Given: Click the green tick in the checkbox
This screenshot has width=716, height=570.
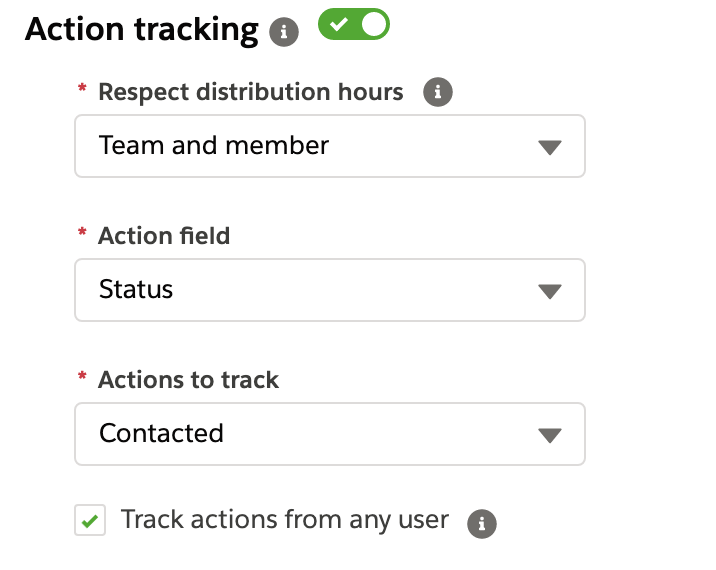Looking at the screenshot, I should coord(90,521).
